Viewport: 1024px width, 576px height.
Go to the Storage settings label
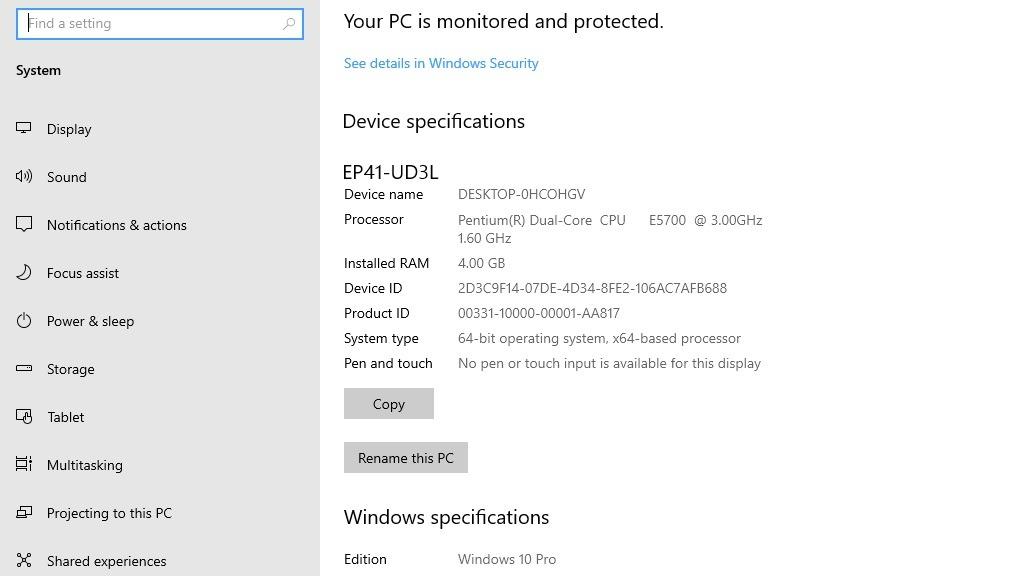71,369
